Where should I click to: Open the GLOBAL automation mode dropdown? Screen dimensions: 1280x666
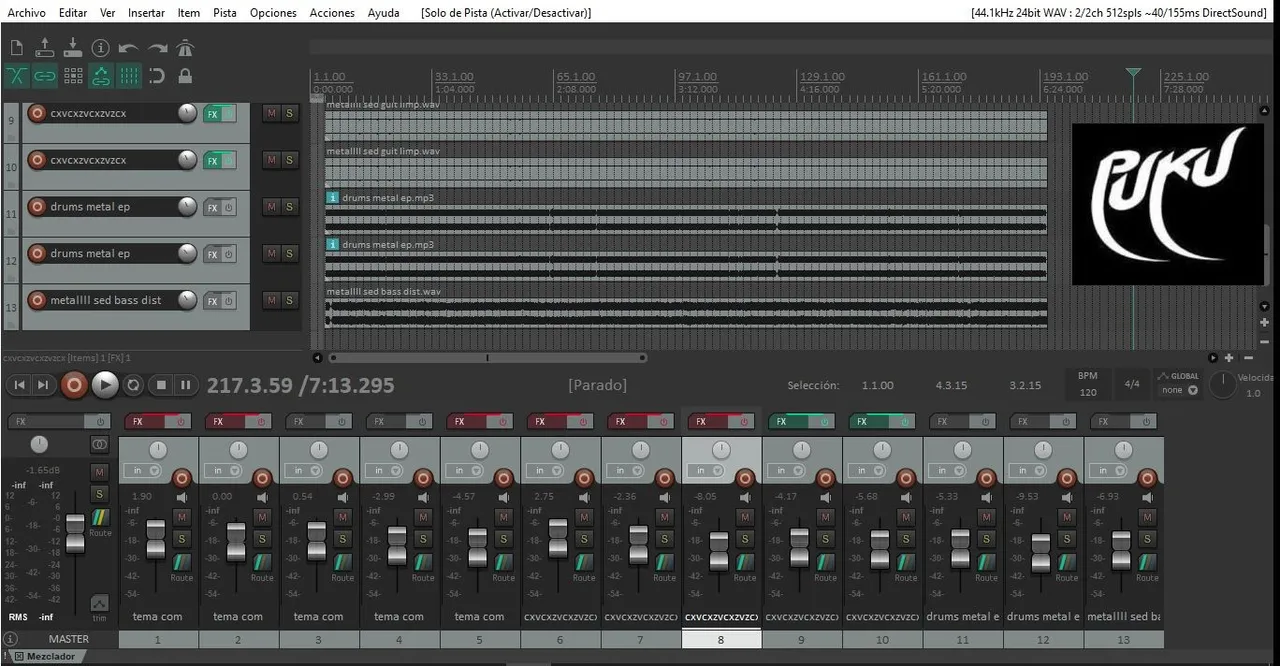click(1179, 390)
